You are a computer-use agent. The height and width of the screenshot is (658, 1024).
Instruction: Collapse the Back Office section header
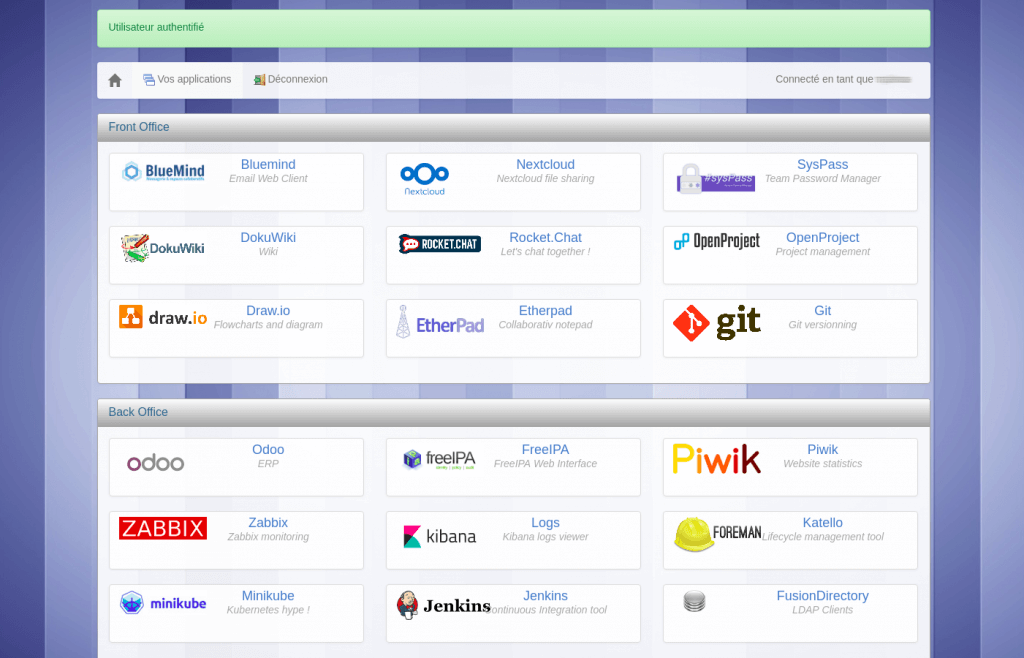(x=513, y=412)
